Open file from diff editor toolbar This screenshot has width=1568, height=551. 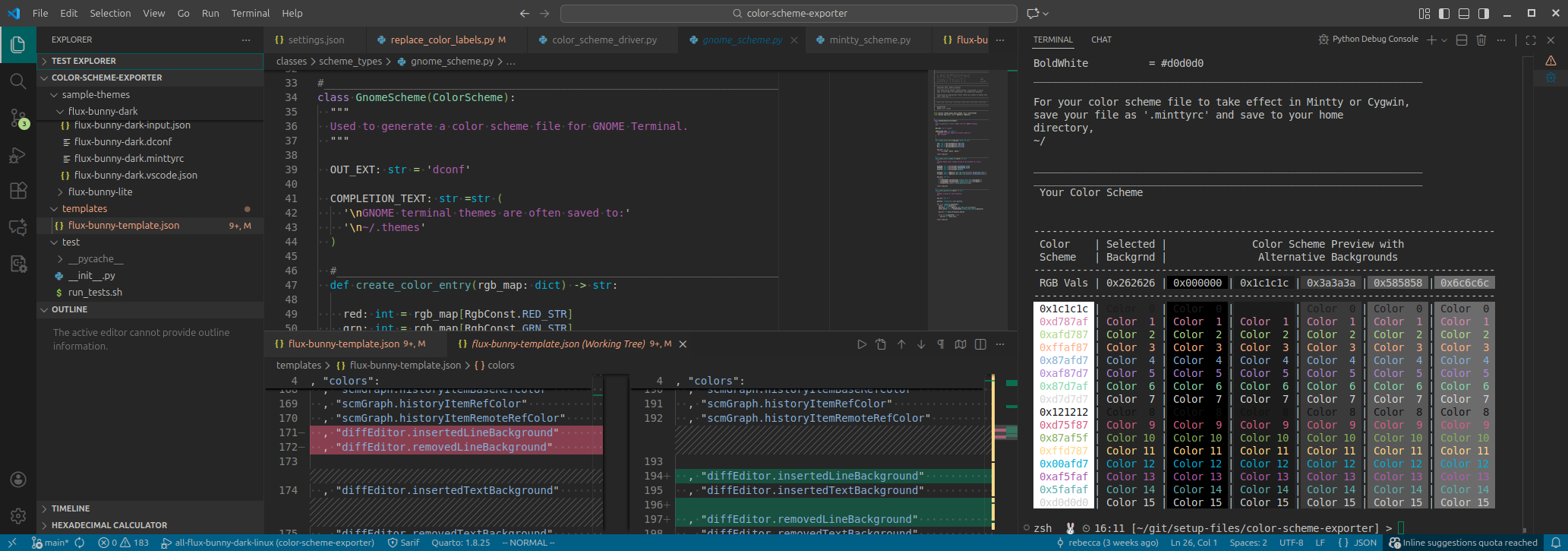tap(881, 344)
